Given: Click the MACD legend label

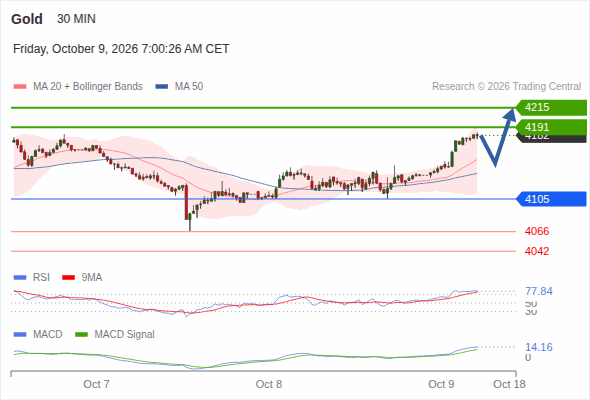Looking at the screenshot, I should click(48, 335).
